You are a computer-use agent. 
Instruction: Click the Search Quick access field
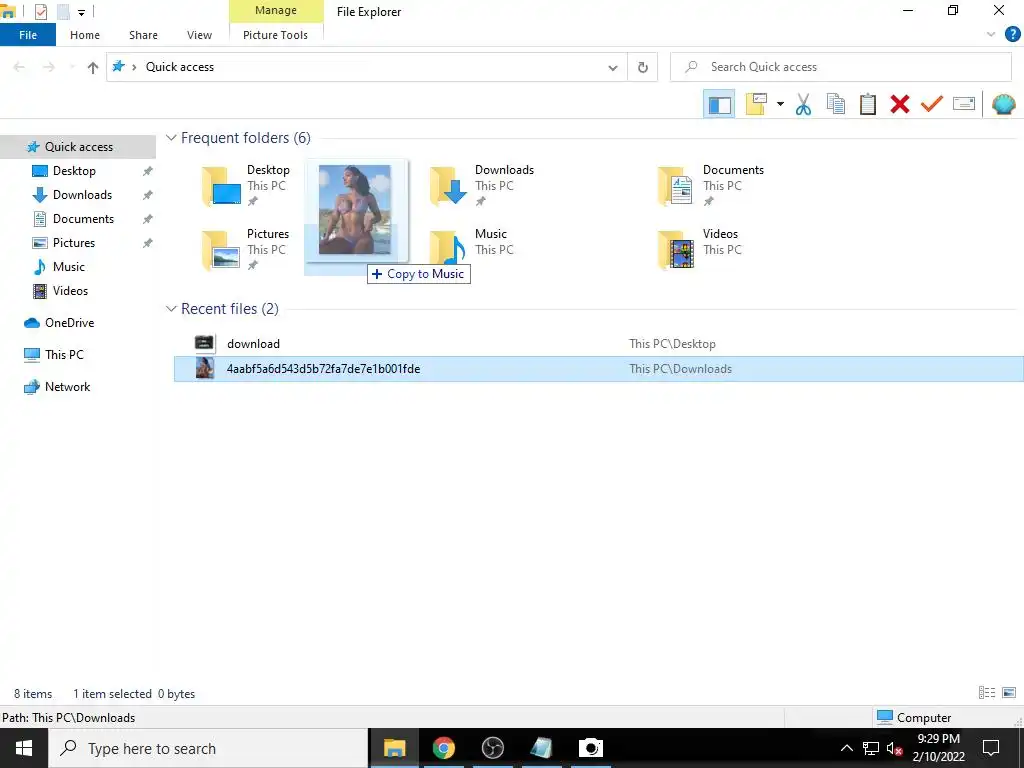click(841, 67)
